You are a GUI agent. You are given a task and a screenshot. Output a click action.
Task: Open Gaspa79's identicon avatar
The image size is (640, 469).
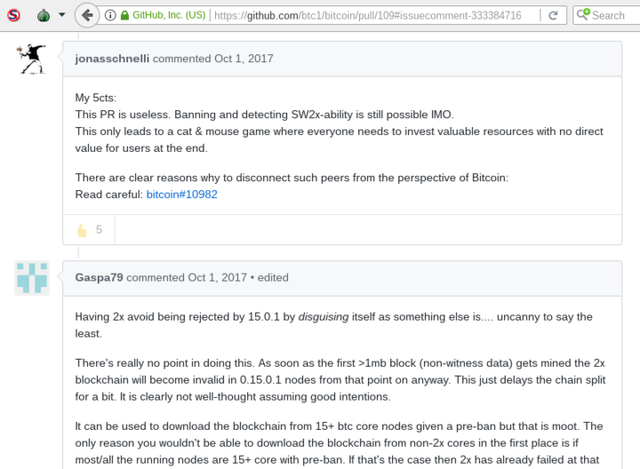click(32, 278)
